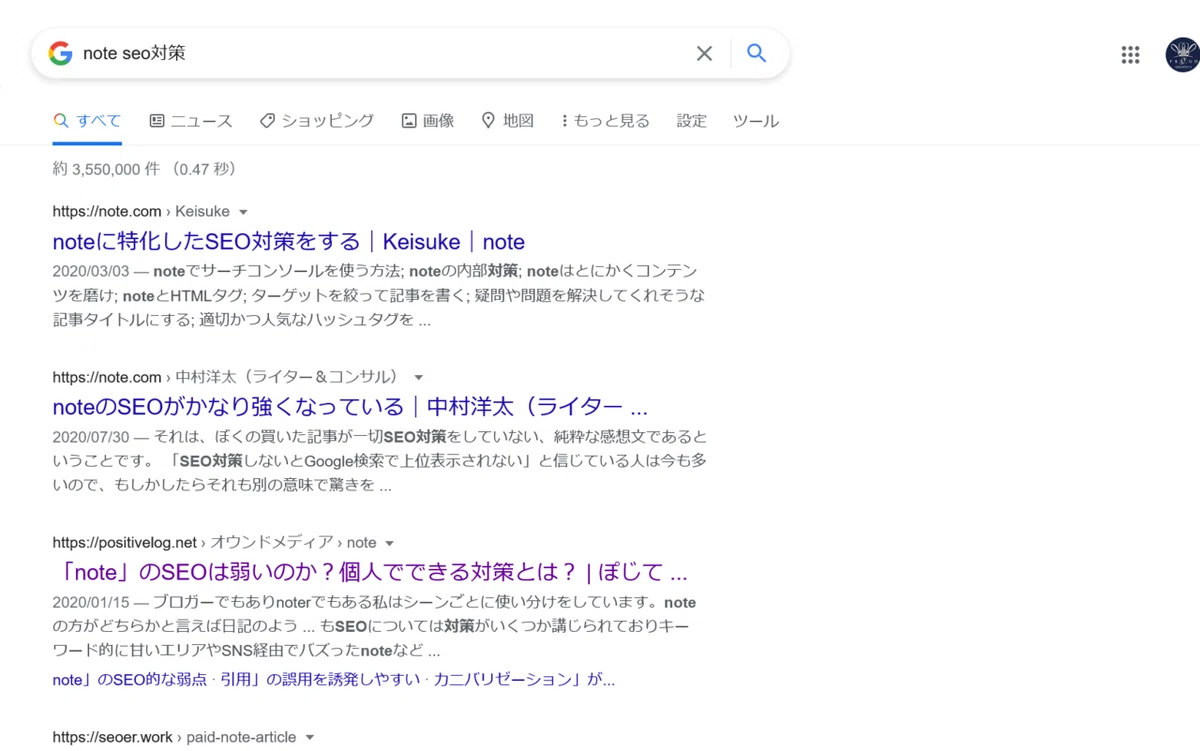The height and width of the screenshot is (751, 1200).
Task: Click the Google logo in the search box
Action: (60, 53)
